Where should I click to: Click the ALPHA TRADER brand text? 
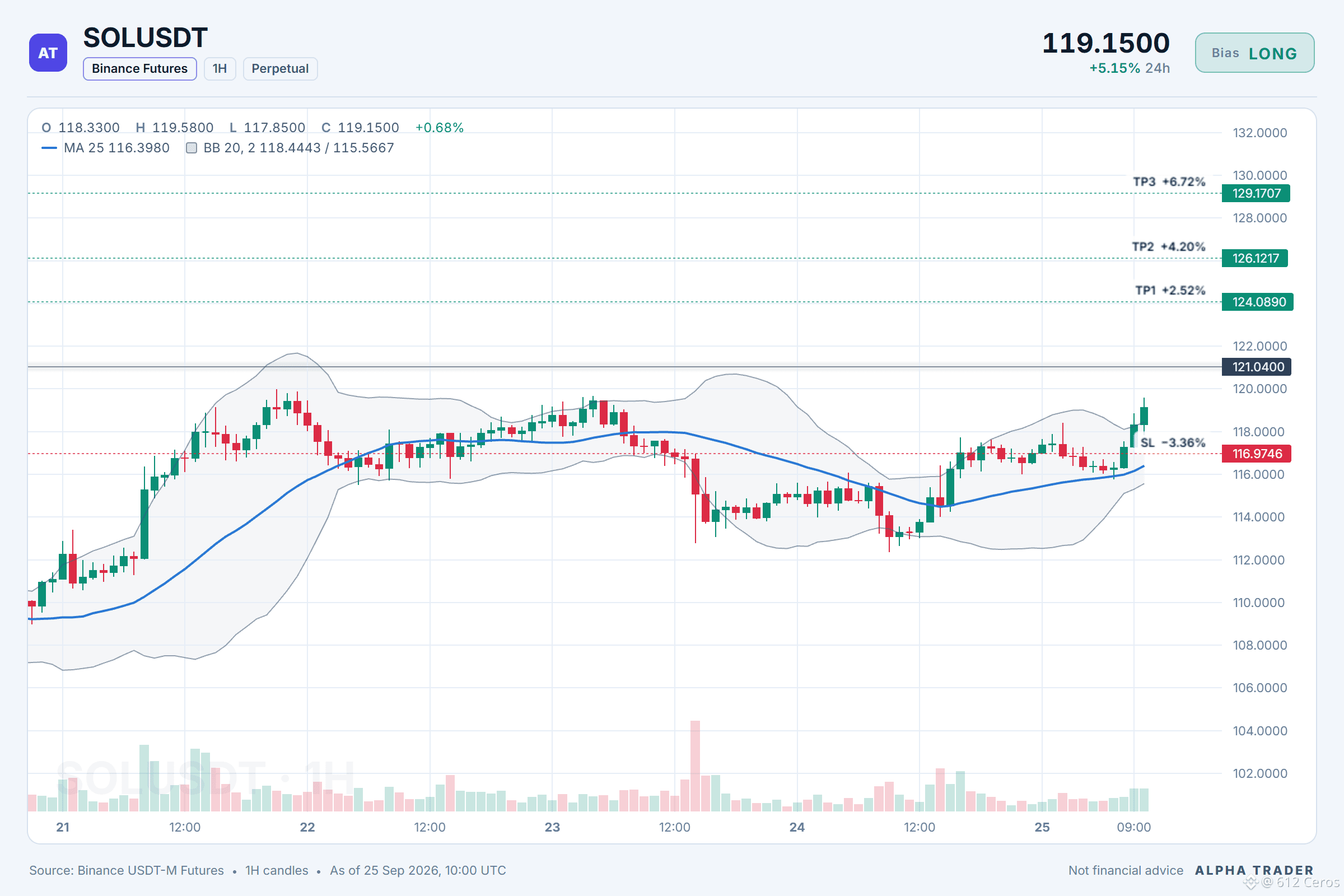pos(1254,870)
